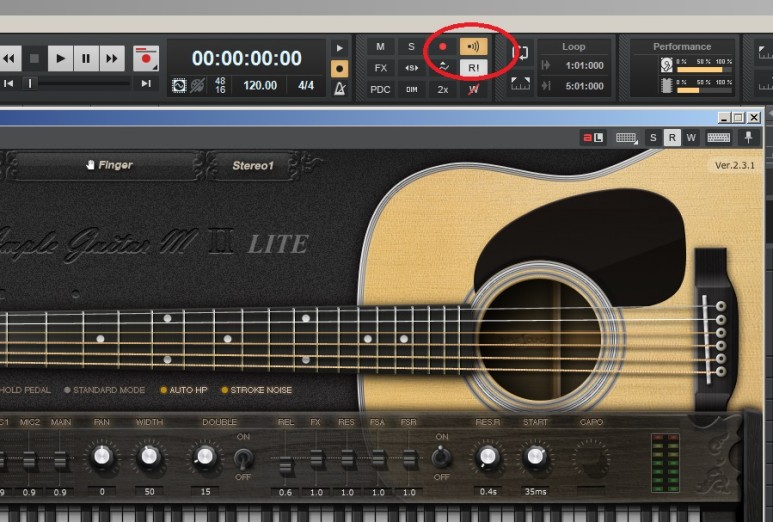Image resolution: width=773 pixels, height=522 pixels.
Task: Click the disk activity meter icon
Action: click(667, 65)
